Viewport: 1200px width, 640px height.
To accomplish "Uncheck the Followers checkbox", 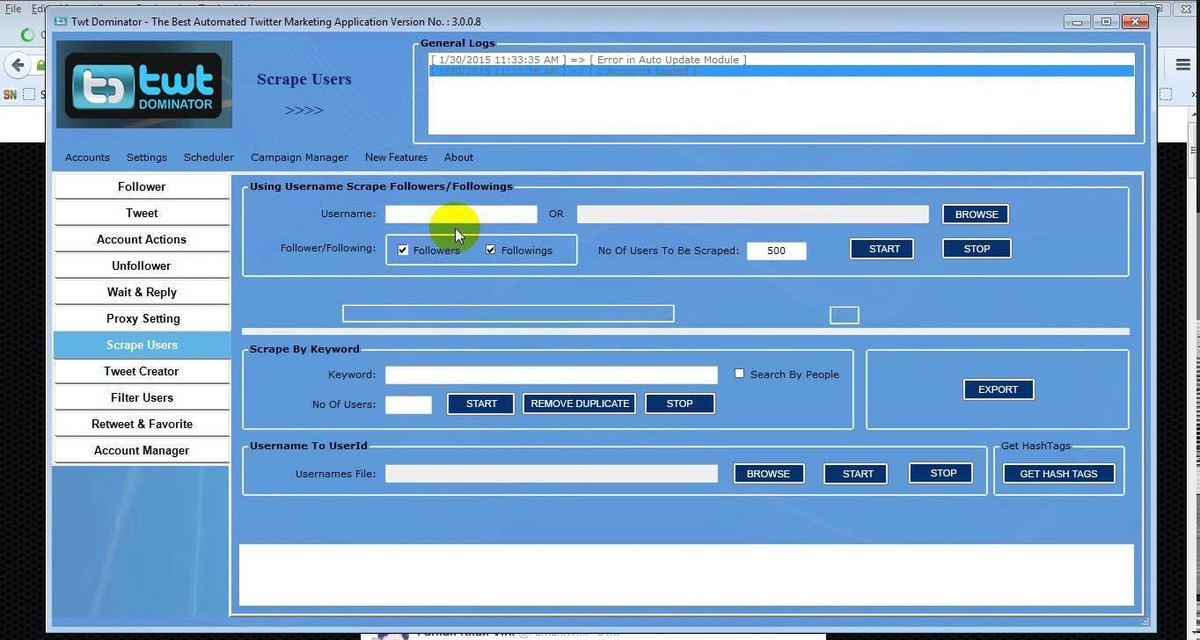I will pos(403,250).
